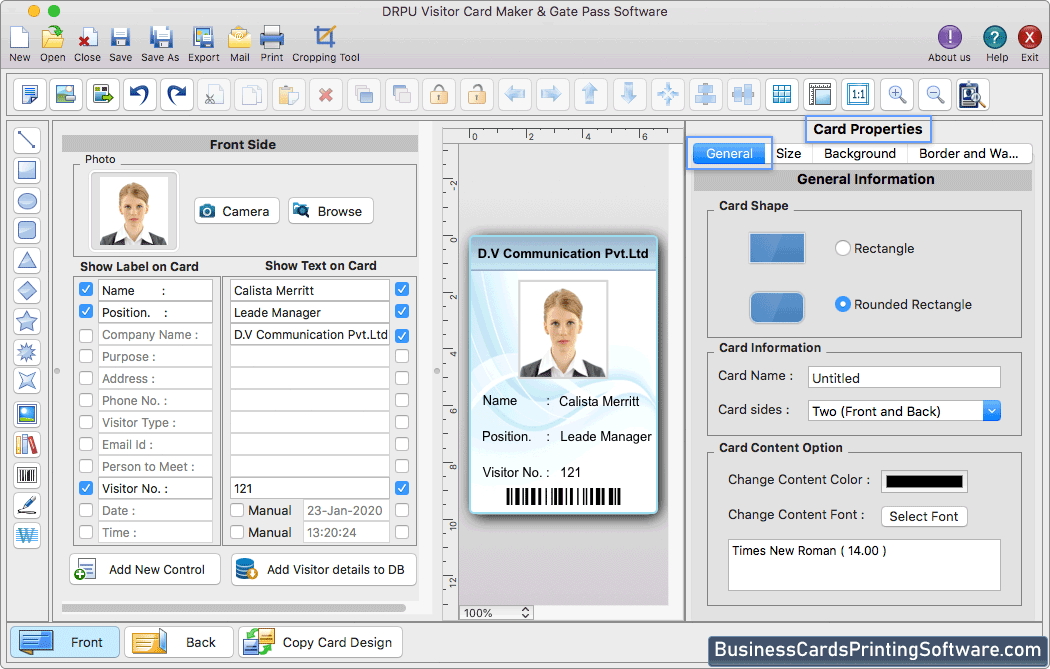Uncheck show text for Calista Merritt

tap(402, 289)
